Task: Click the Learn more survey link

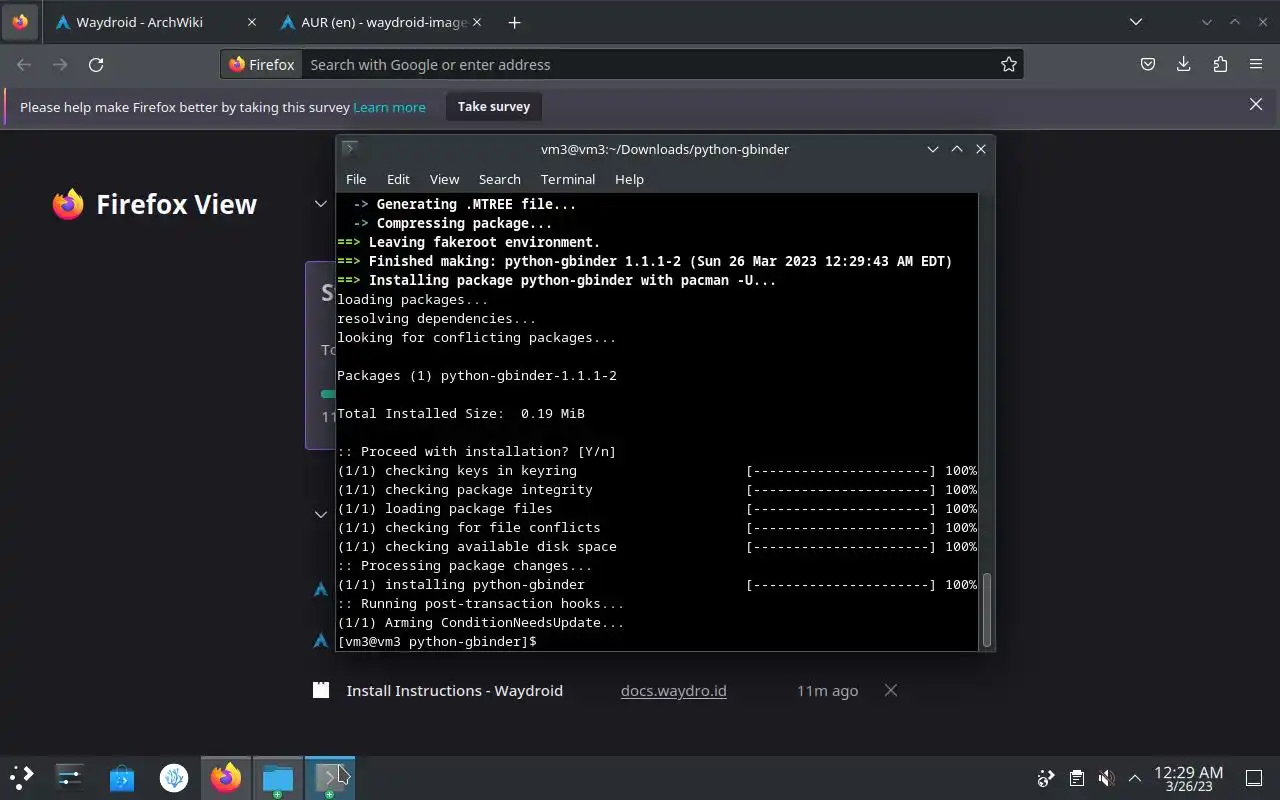Action: [x=389, y=107]
